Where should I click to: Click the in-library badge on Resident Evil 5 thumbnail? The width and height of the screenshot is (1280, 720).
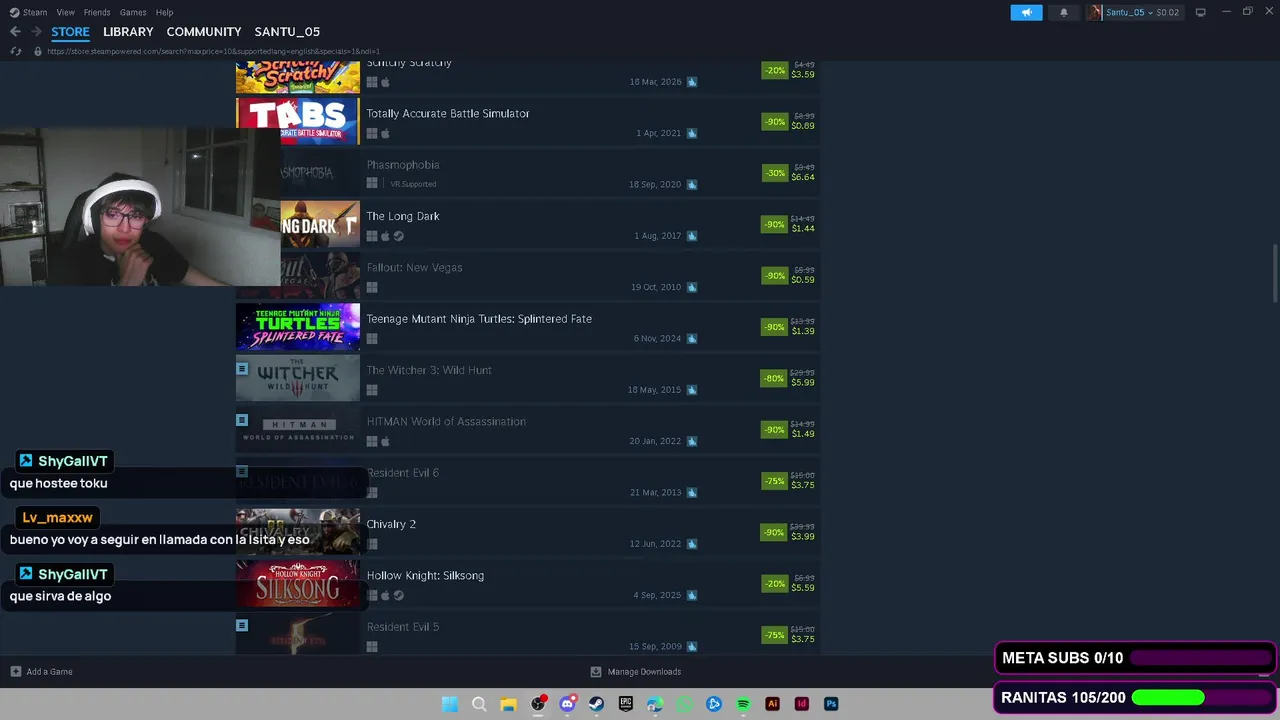(x=242, y=625)
